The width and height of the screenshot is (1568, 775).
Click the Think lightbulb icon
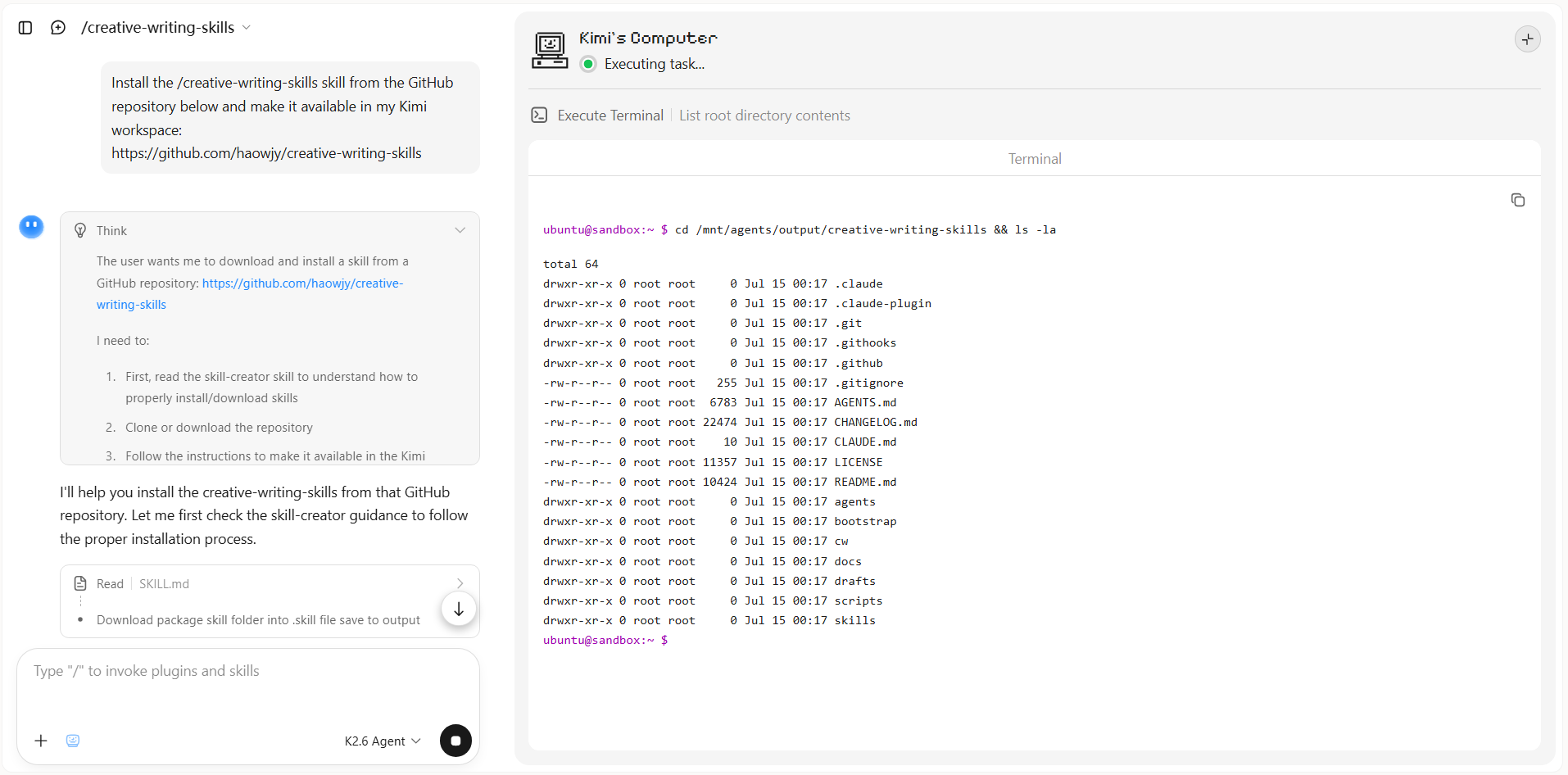click(80, 230)
